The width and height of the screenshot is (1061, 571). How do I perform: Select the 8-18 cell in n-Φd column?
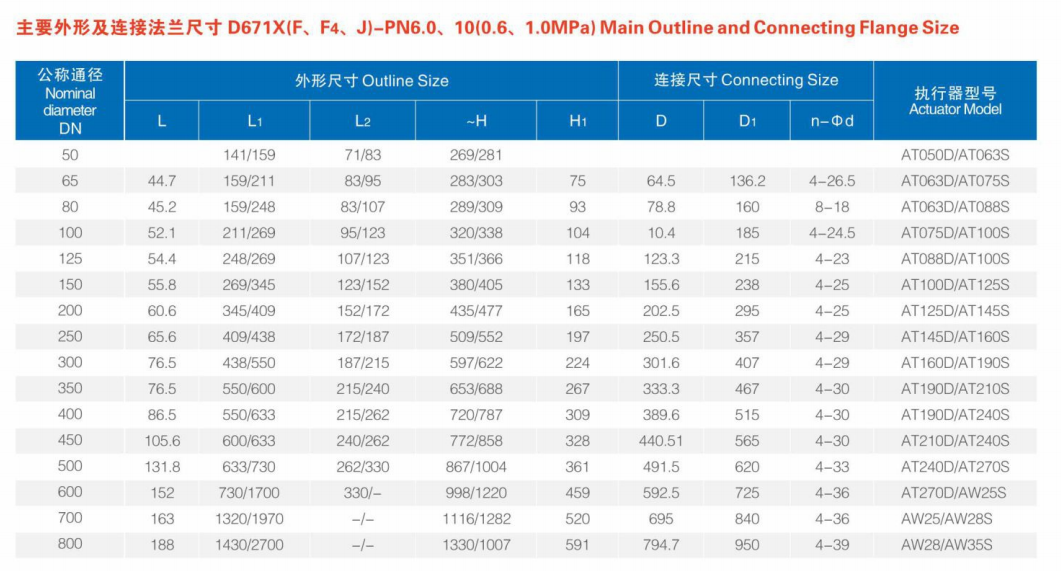click(831, 207)
